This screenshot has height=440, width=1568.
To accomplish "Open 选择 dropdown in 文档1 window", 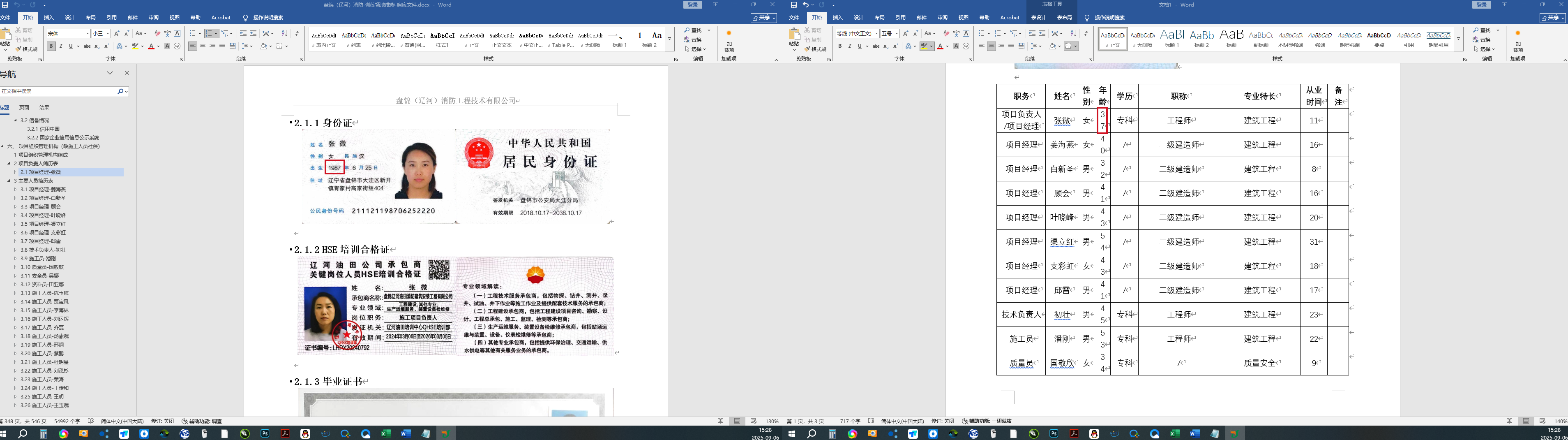I will tap(1484, 49).
